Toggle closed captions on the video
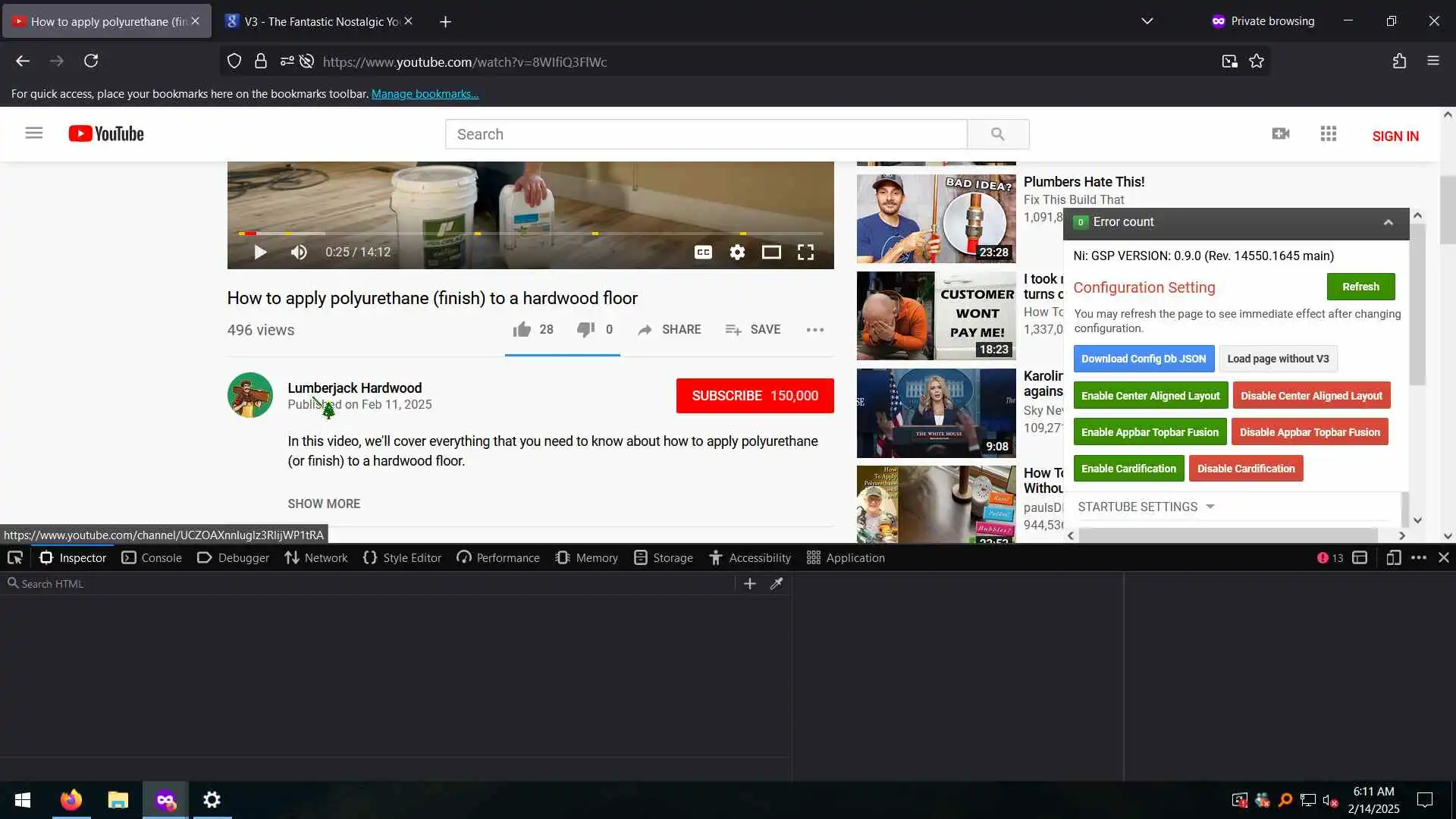This screenshot has width=1456, height=819. (703, 253)
